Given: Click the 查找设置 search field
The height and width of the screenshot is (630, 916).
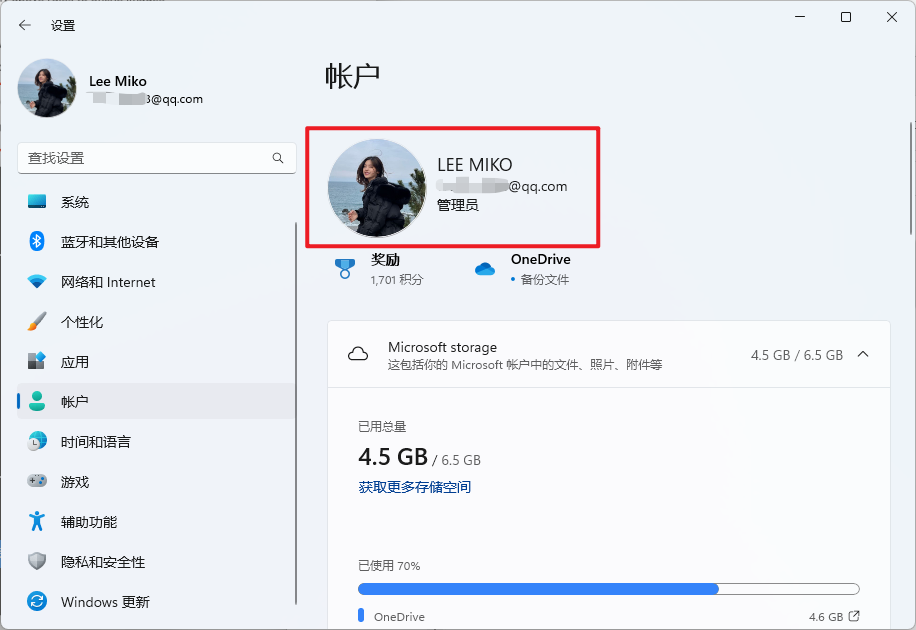Looking at the screenshot, I should click(157, 158).
